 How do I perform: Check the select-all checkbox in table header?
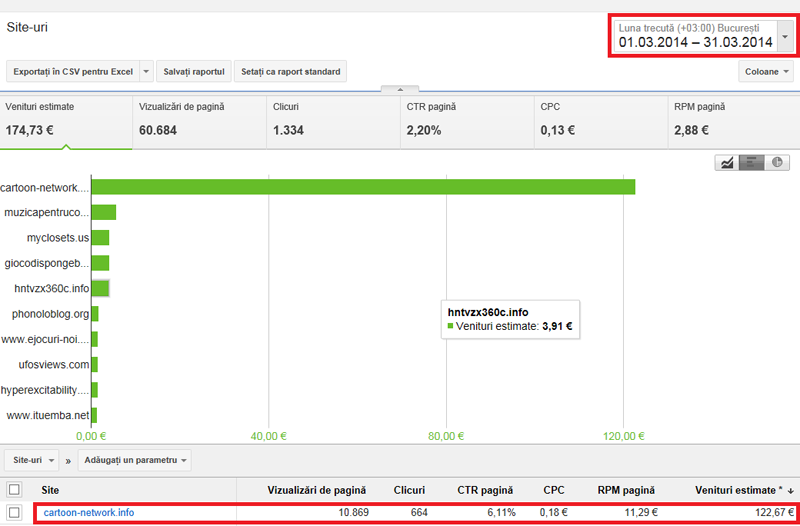(14, 490)
